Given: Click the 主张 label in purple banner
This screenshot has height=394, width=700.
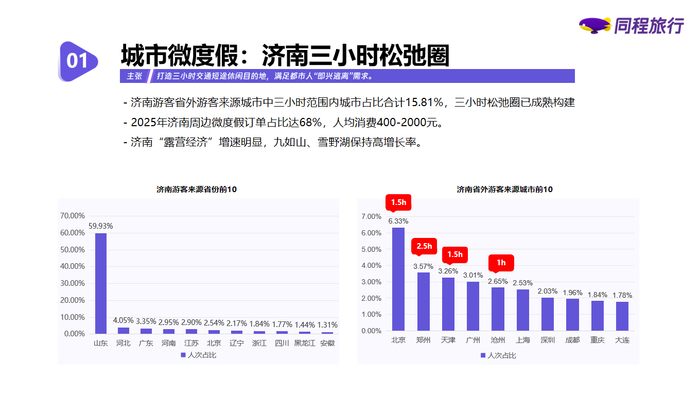Looking at the screenshot, I should [134, 76].
